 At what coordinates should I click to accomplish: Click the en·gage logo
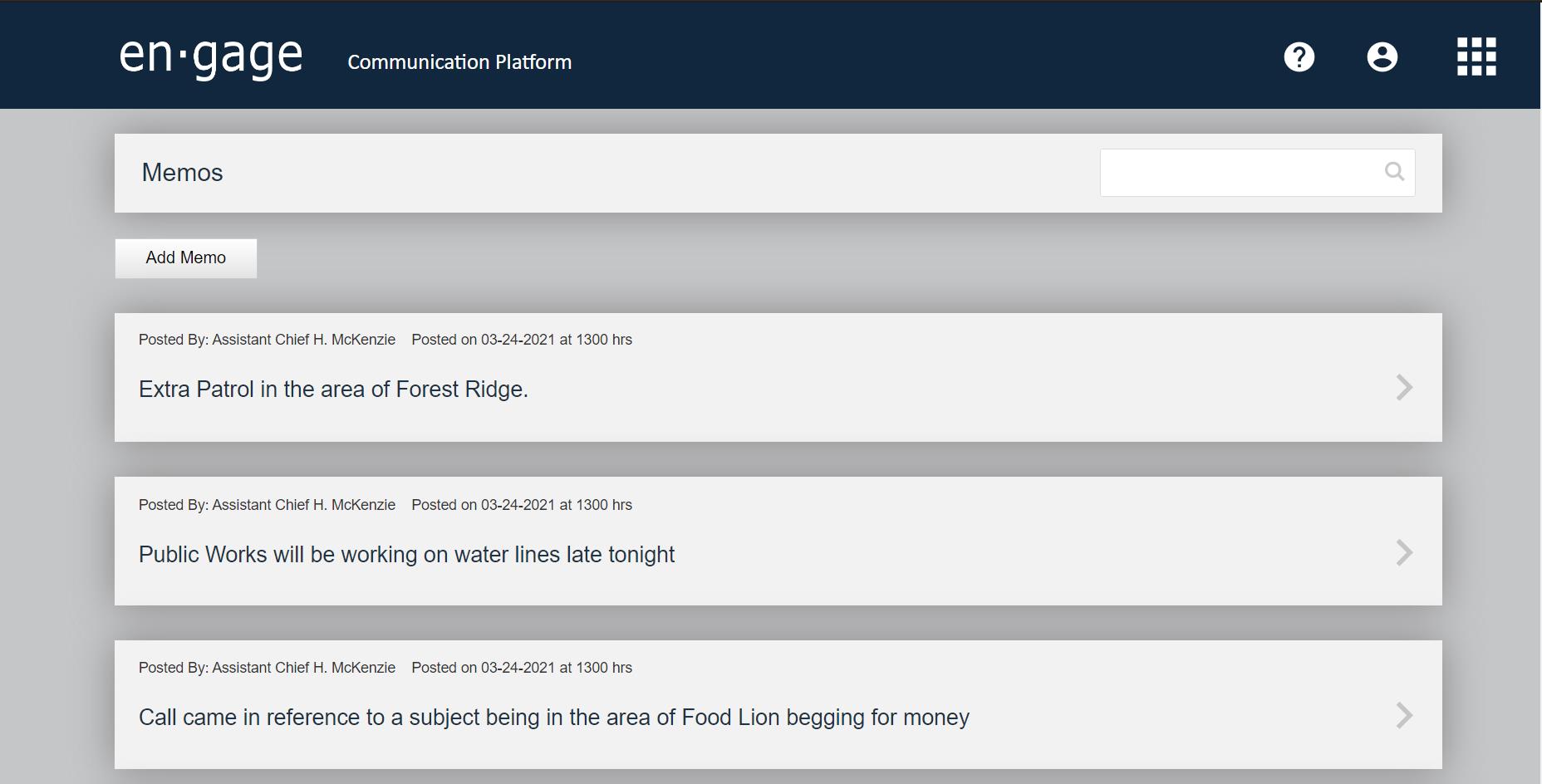click(x=211, y=57)
